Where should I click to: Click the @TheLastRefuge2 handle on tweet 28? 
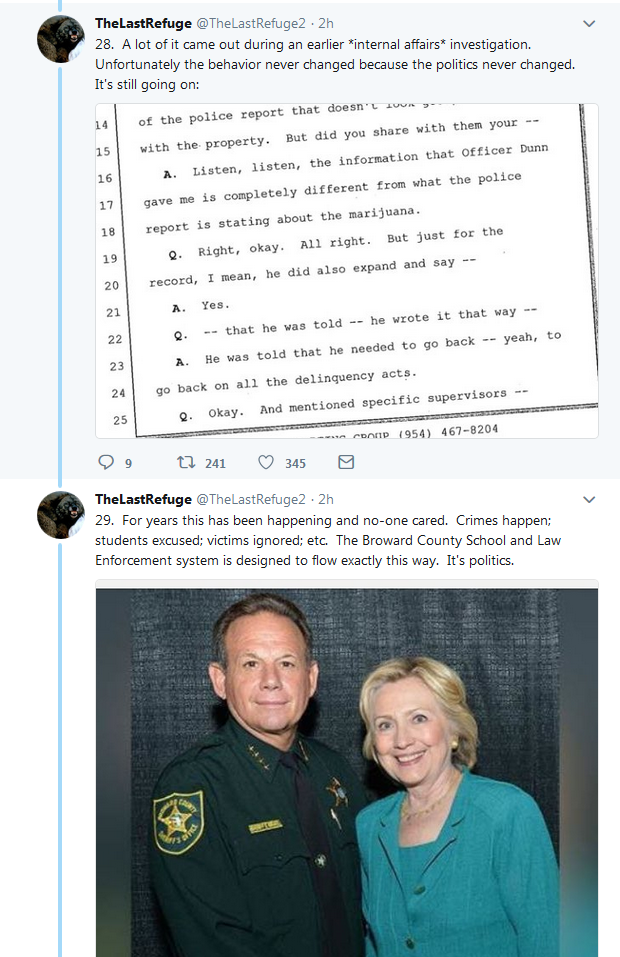[251, 23]
